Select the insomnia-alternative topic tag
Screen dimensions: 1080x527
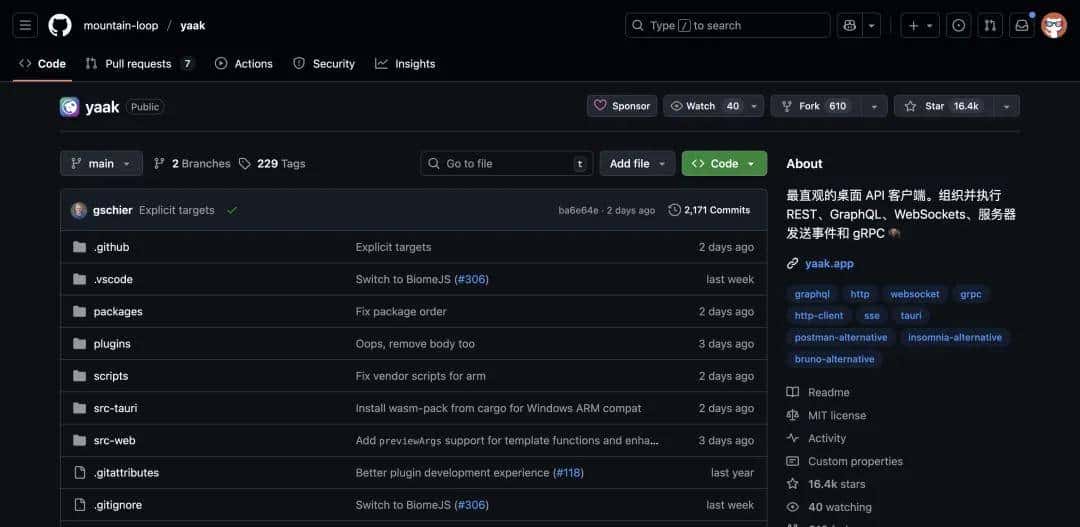[x=955, y=338]
